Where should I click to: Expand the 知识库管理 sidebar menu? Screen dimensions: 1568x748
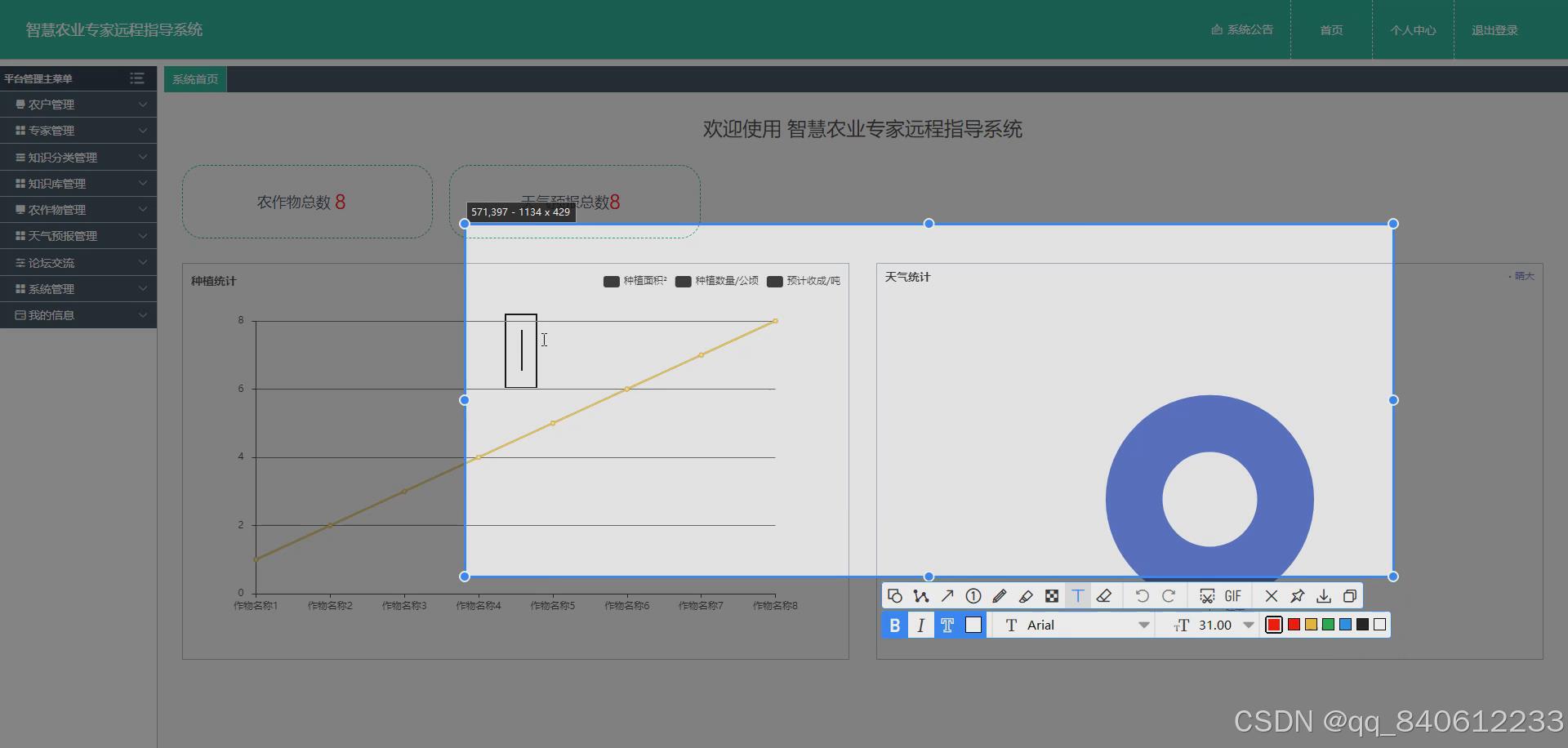click(x=78, y=184)
